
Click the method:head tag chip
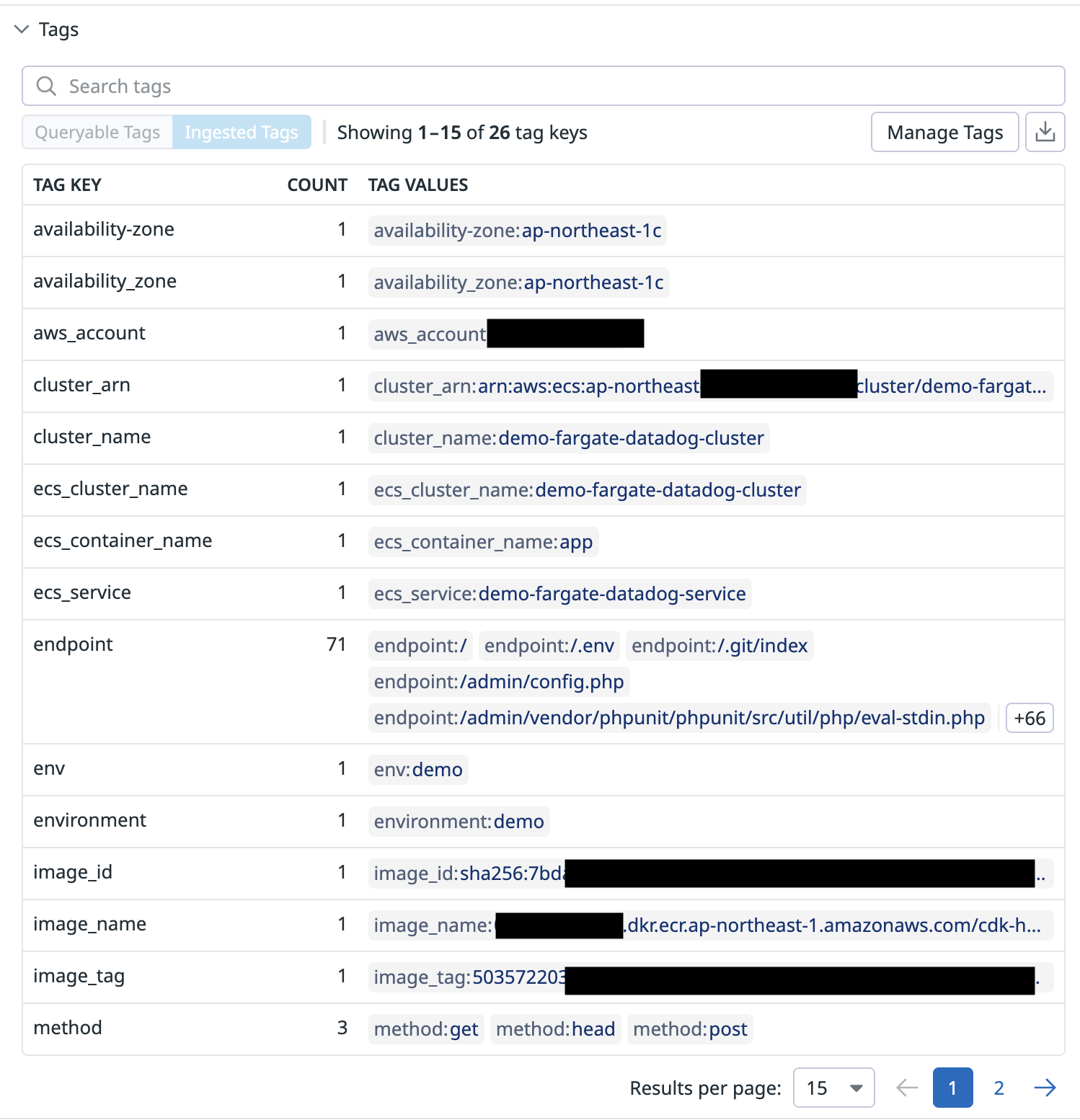point(555,1029)
